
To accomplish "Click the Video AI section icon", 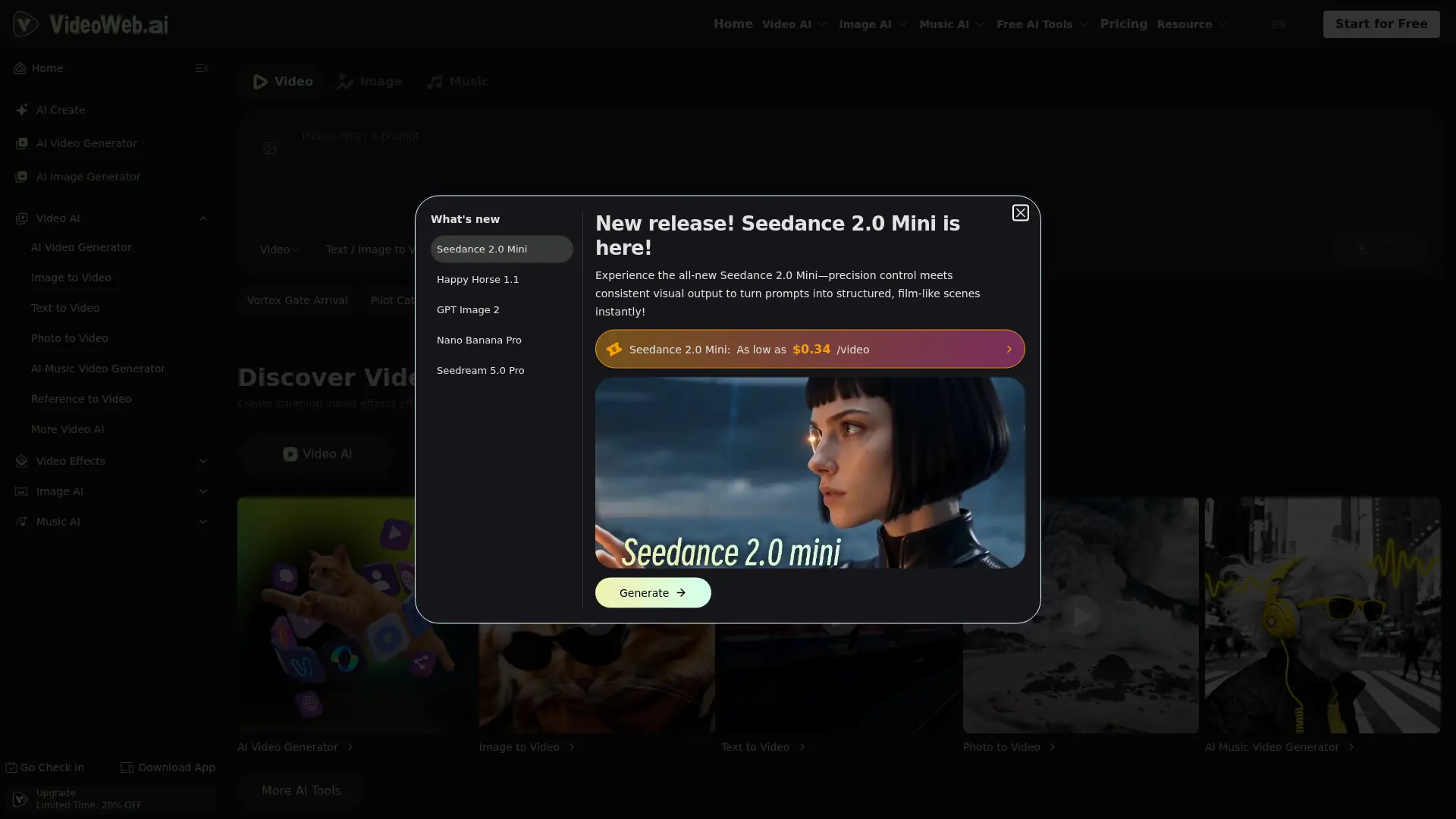I will (21, 218).
